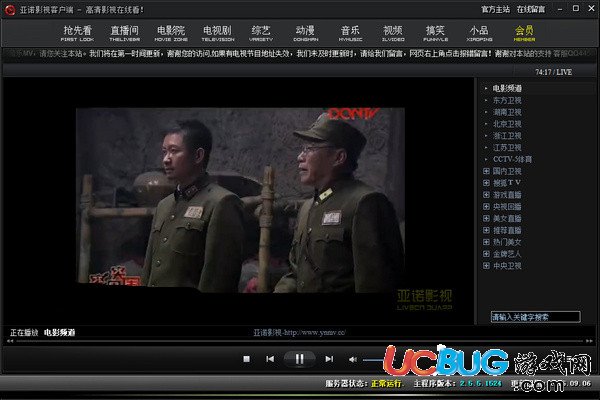This screenshot has height=400, width=600.
Task: Click the 游戏直播 group label
Action: coord(507,195)
